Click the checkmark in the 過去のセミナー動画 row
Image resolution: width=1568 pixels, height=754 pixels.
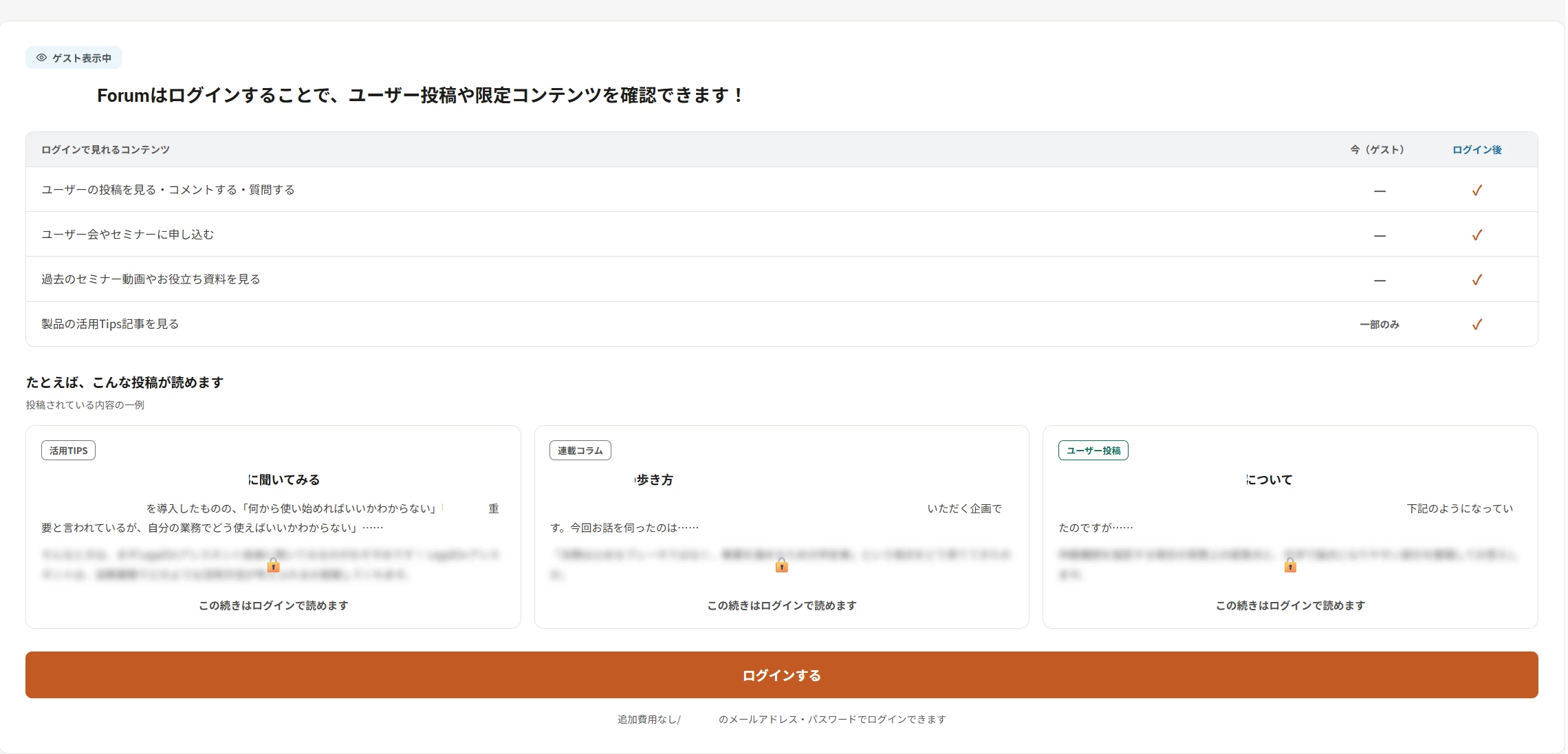coord(1477,279)
